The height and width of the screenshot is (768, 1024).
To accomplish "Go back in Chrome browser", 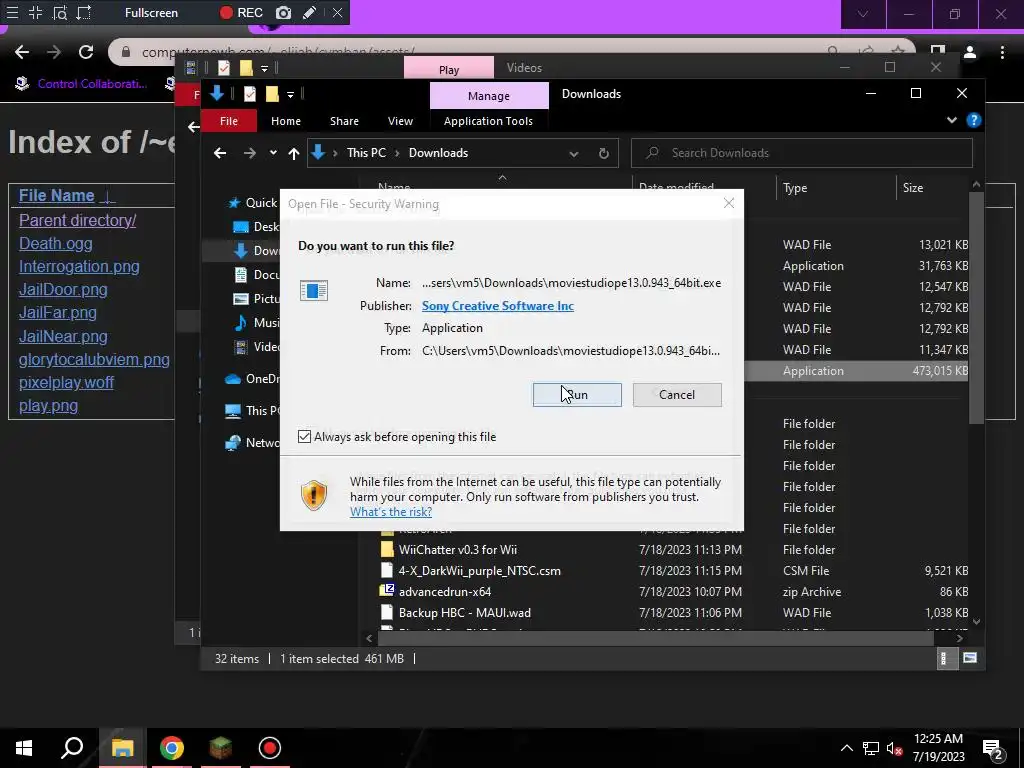I will pyautogui.click(x=22, y=52).
